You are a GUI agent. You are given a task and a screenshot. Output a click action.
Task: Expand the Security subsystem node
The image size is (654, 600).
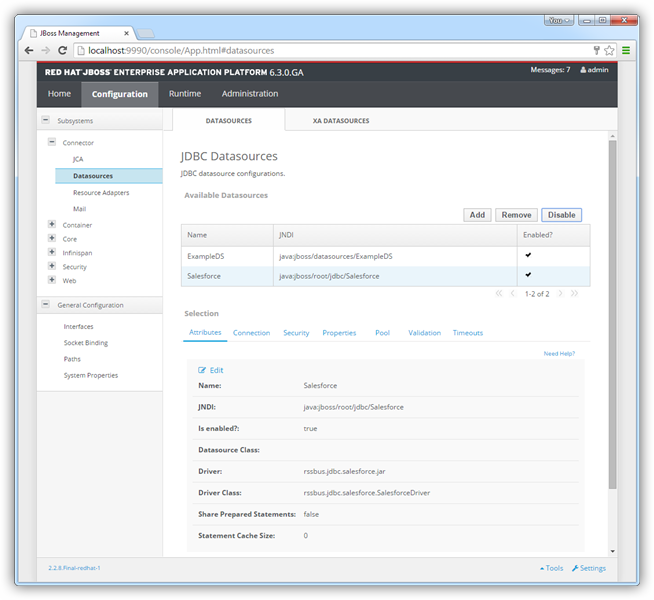click(x=52, y=267)
